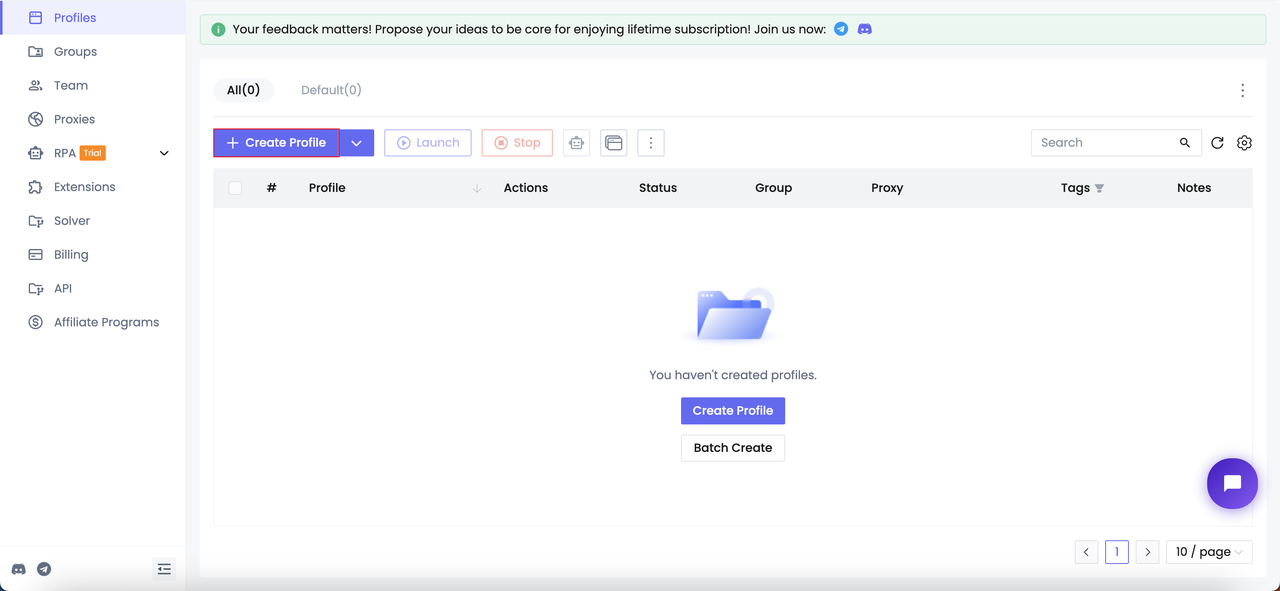1280x591 pixels.
Task: Sort by Profile column arrow
Action: [477, 188]
